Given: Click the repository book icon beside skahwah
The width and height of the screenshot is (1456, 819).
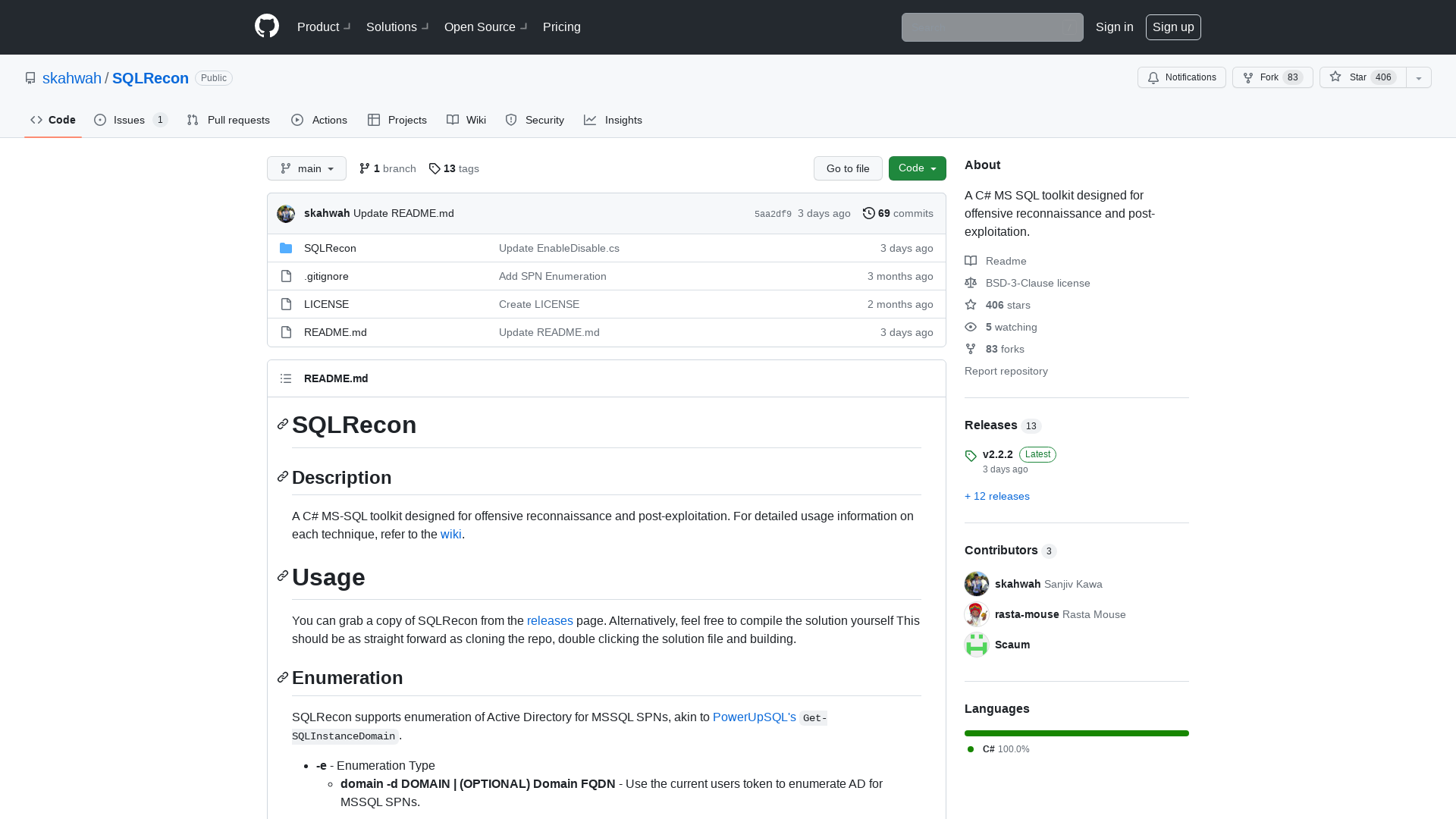Looking at the screenshot, I should (30, 78).
